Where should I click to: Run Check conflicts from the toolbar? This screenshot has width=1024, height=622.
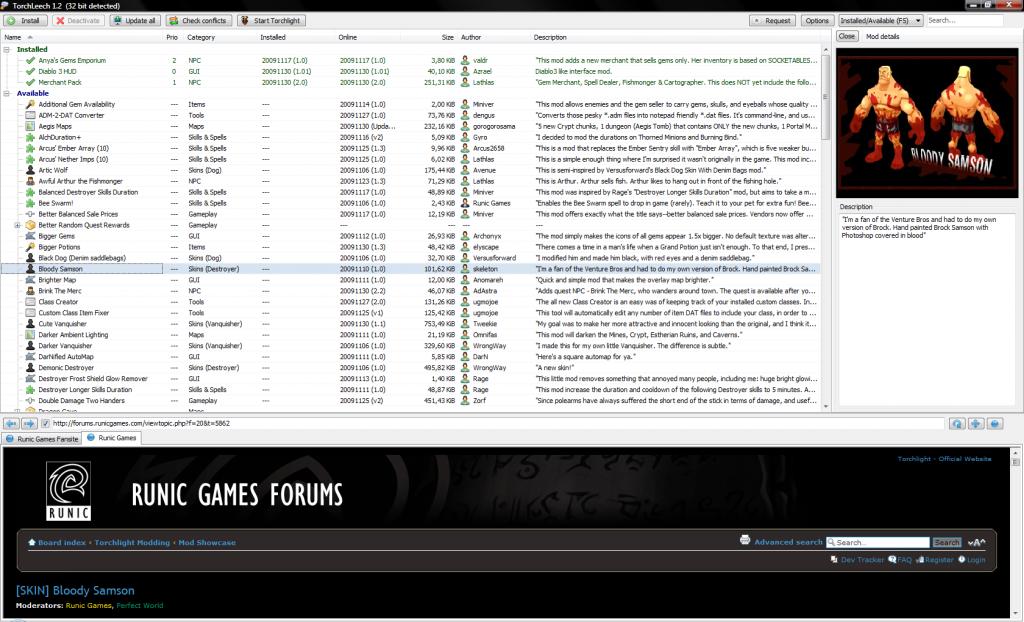[x=198, y=20]
